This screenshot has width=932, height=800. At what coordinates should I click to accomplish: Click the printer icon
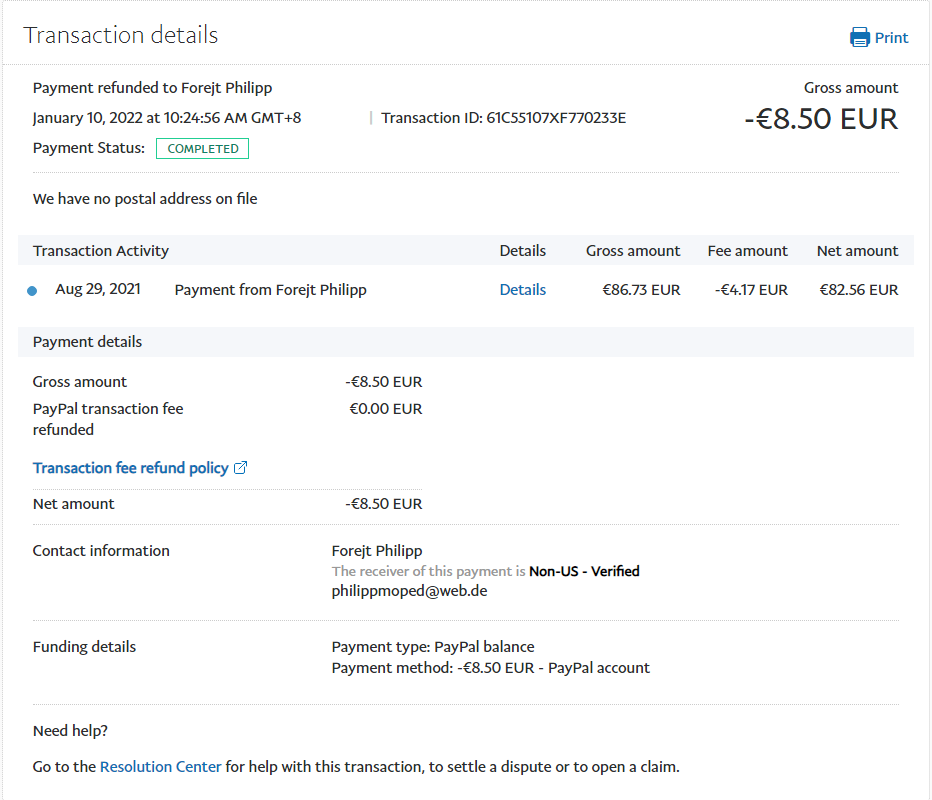point(859,38)
